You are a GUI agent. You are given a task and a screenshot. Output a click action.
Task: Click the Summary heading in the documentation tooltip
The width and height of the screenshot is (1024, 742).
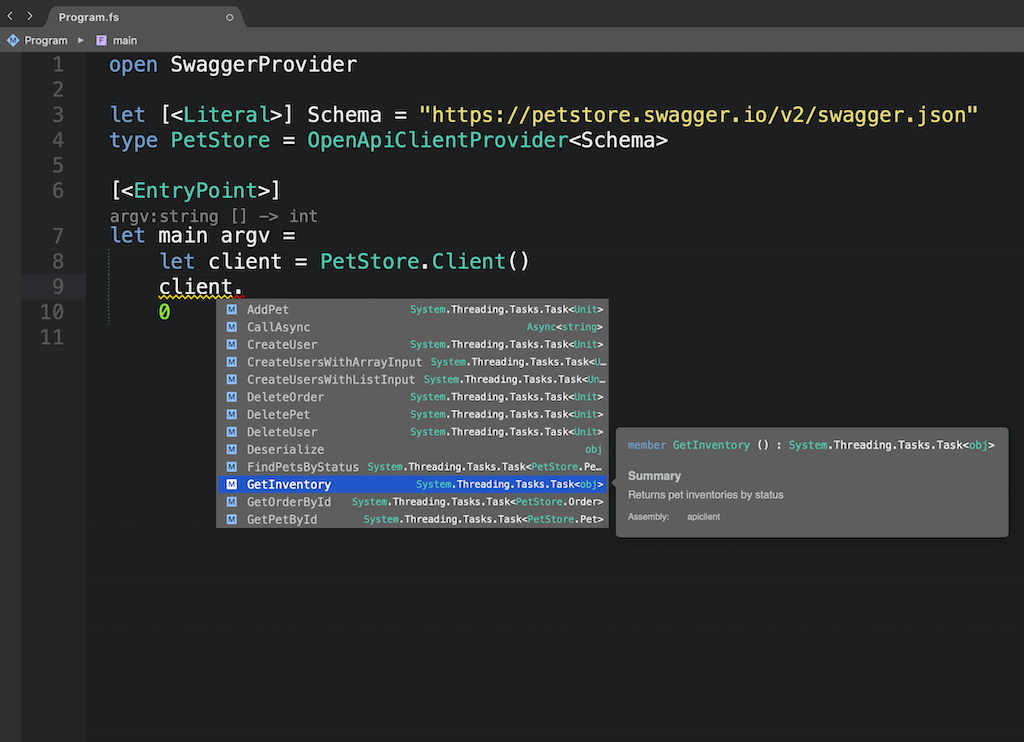[x=654, y=476]
